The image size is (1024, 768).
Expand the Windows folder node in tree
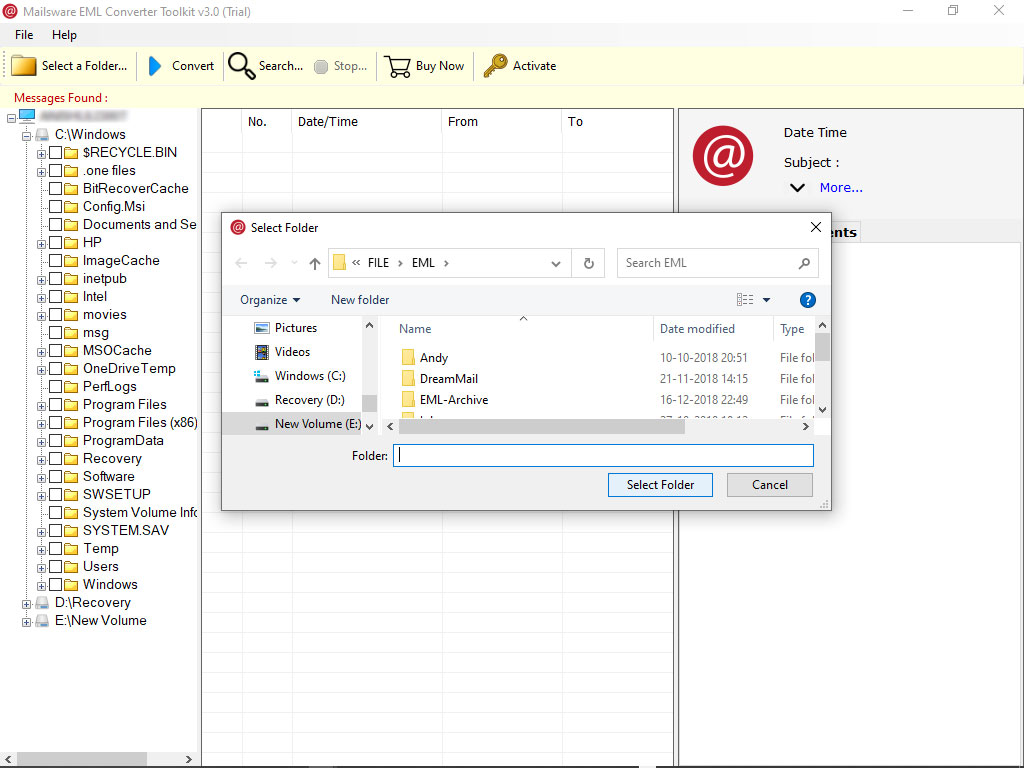click(x=41, y=586)
